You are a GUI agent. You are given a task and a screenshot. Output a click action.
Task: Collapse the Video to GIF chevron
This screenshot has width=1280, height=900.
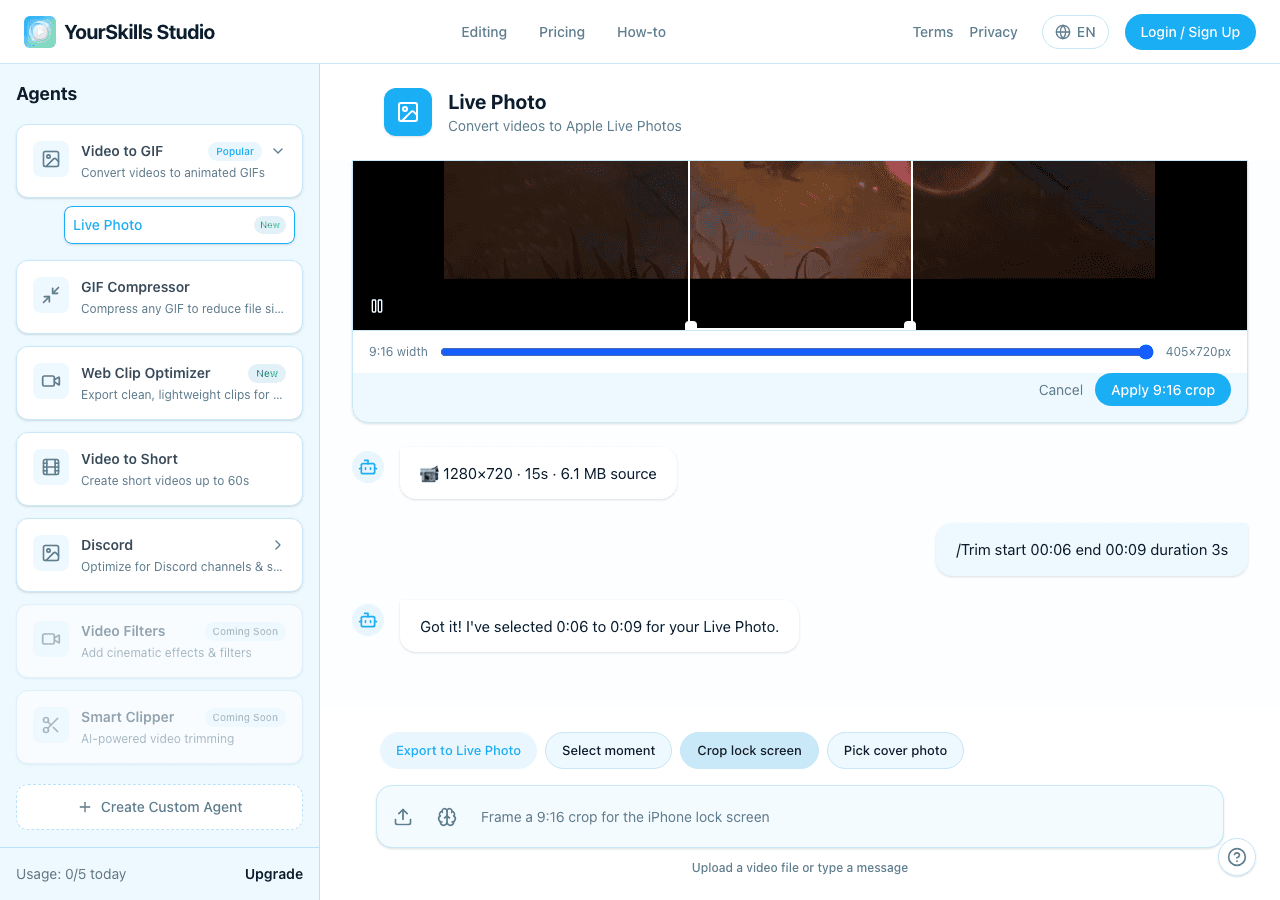point(278,151)
